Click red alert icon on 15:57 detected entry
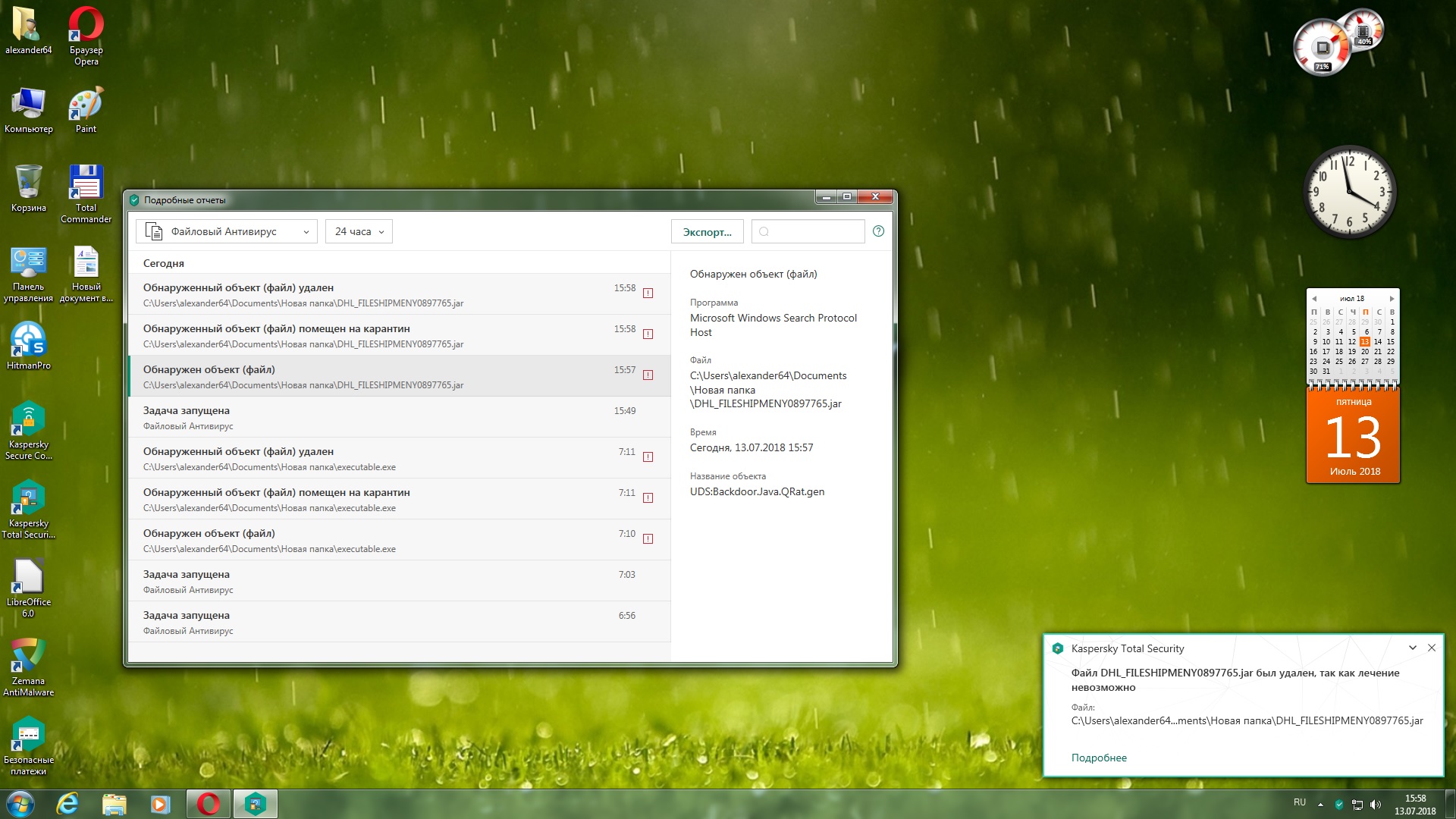 click(648, 375)
